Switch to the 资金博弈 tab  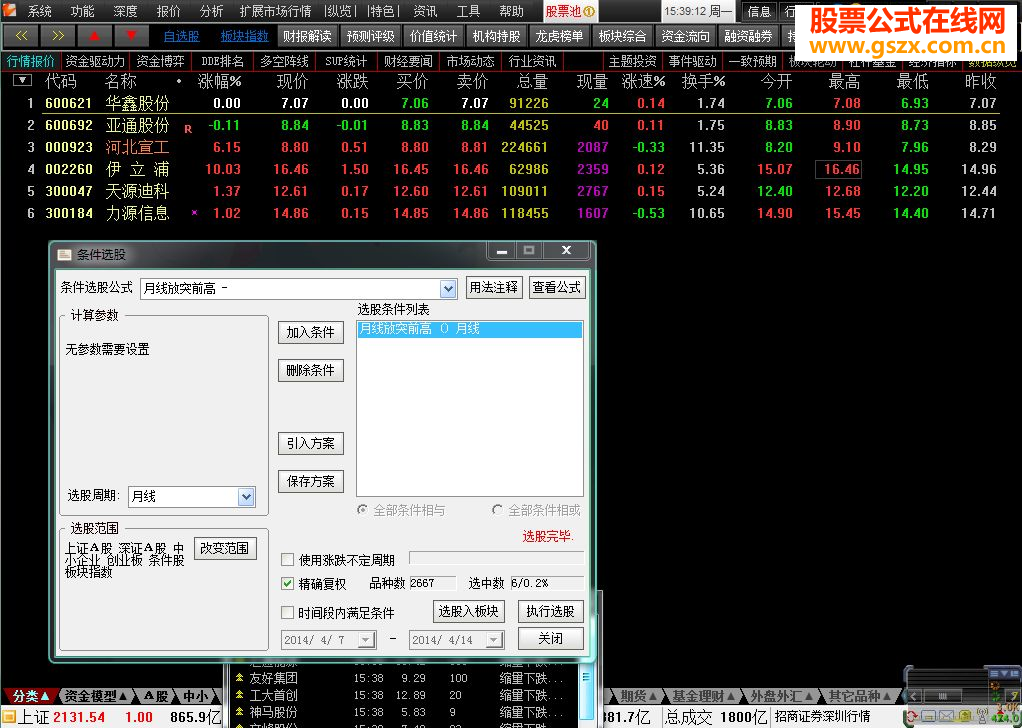click(x=160, y=61)
